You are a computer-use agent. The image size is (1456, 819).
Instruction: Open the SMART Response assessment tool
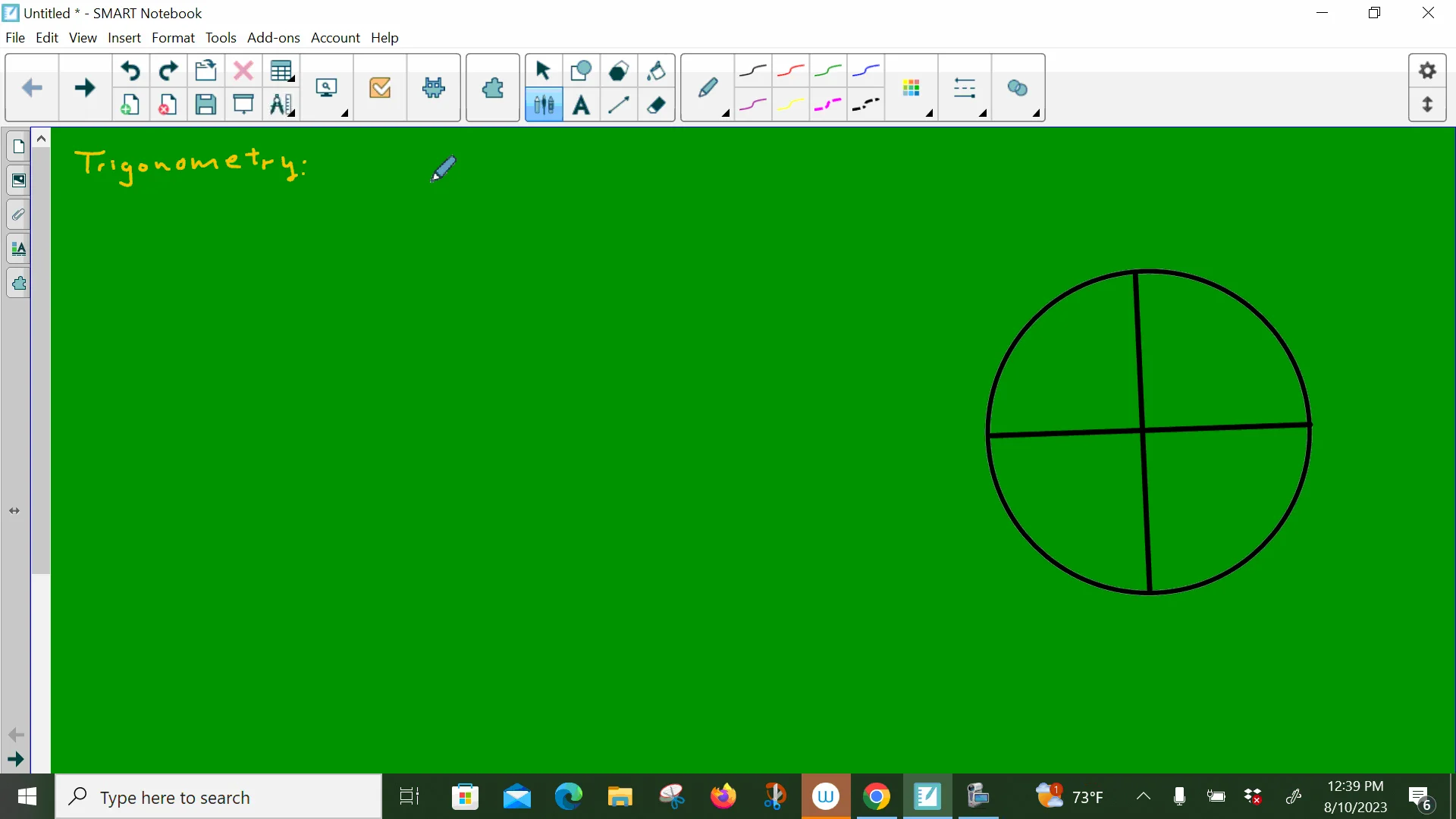380,88
